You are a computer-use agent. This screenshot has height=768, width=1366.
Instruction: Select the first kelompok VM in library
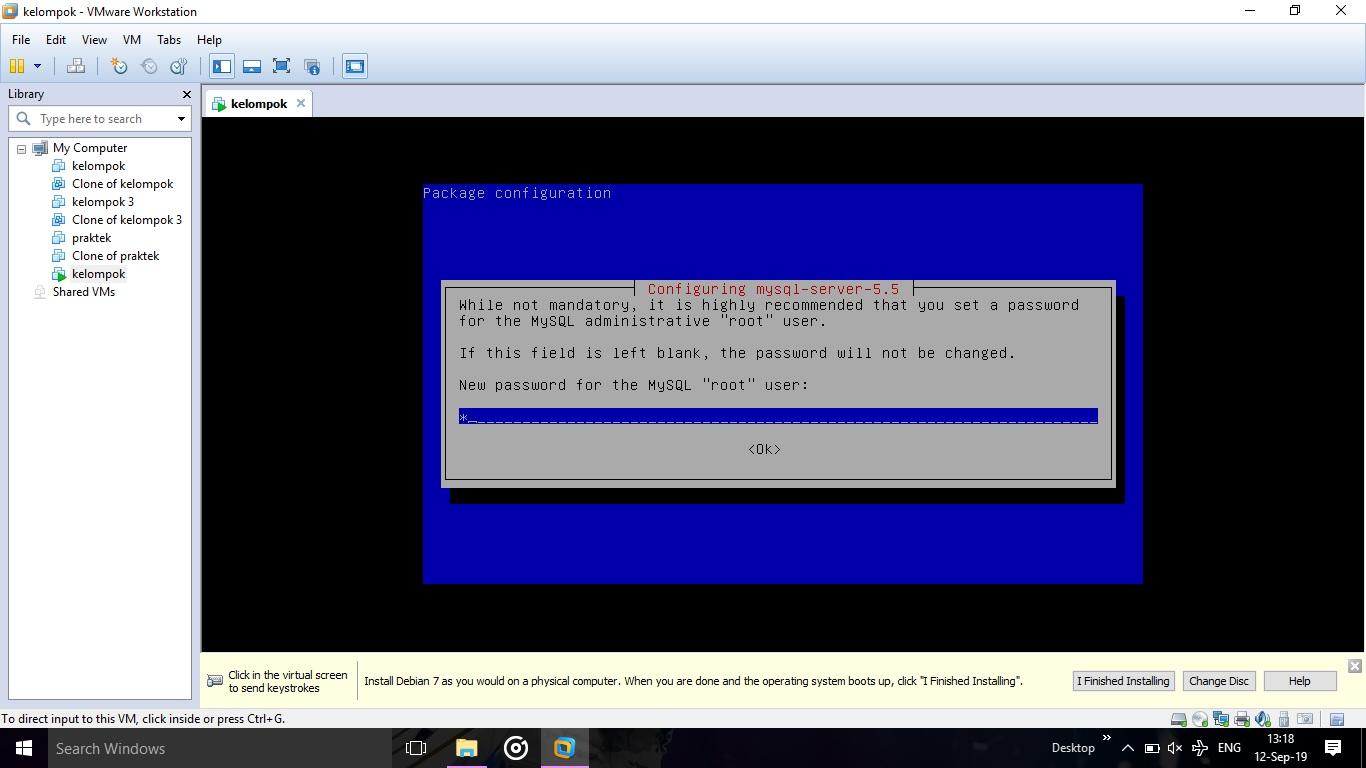click(x=98, y=166)
